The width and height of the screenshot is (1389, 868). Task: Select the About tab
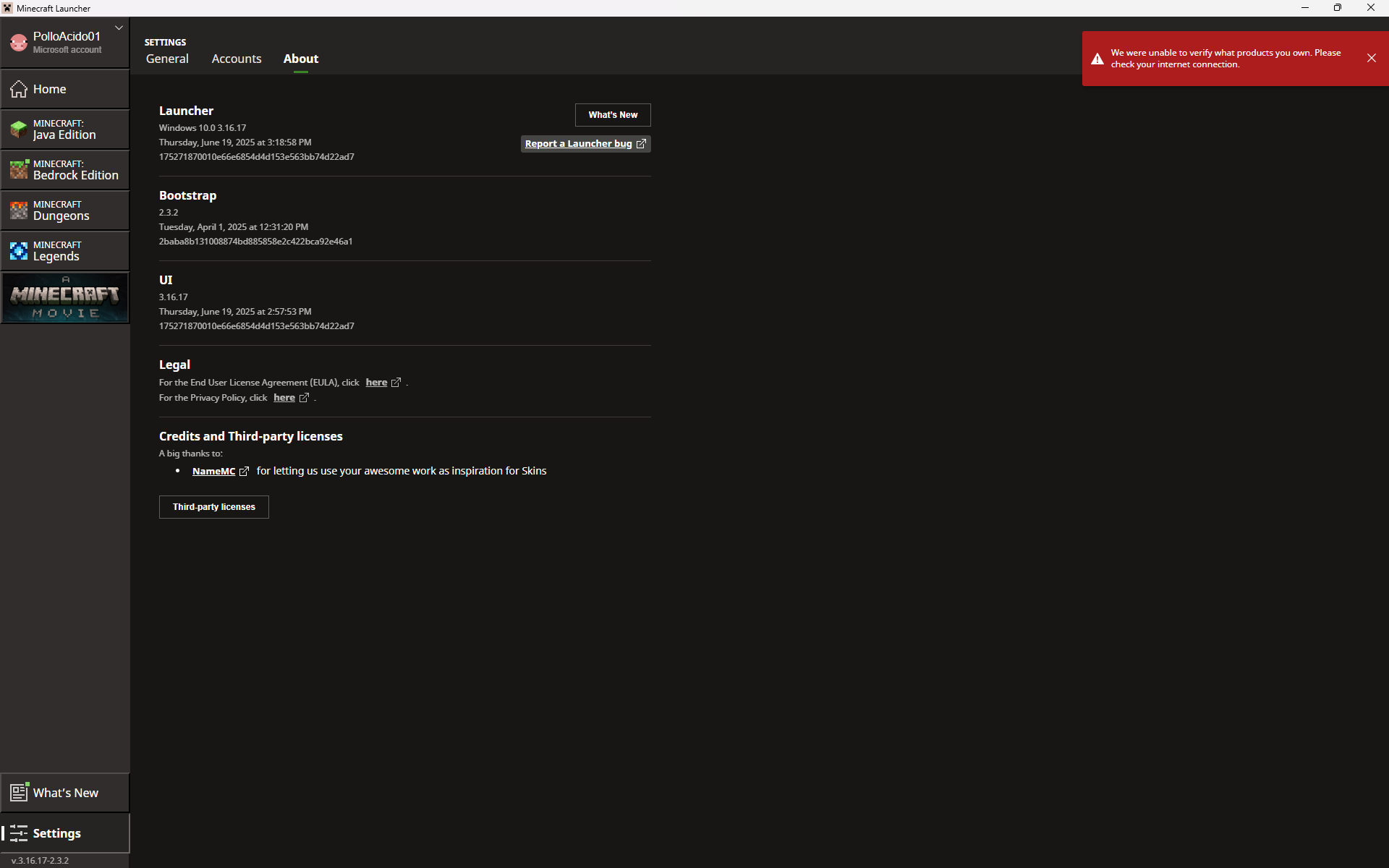[301, 59]
